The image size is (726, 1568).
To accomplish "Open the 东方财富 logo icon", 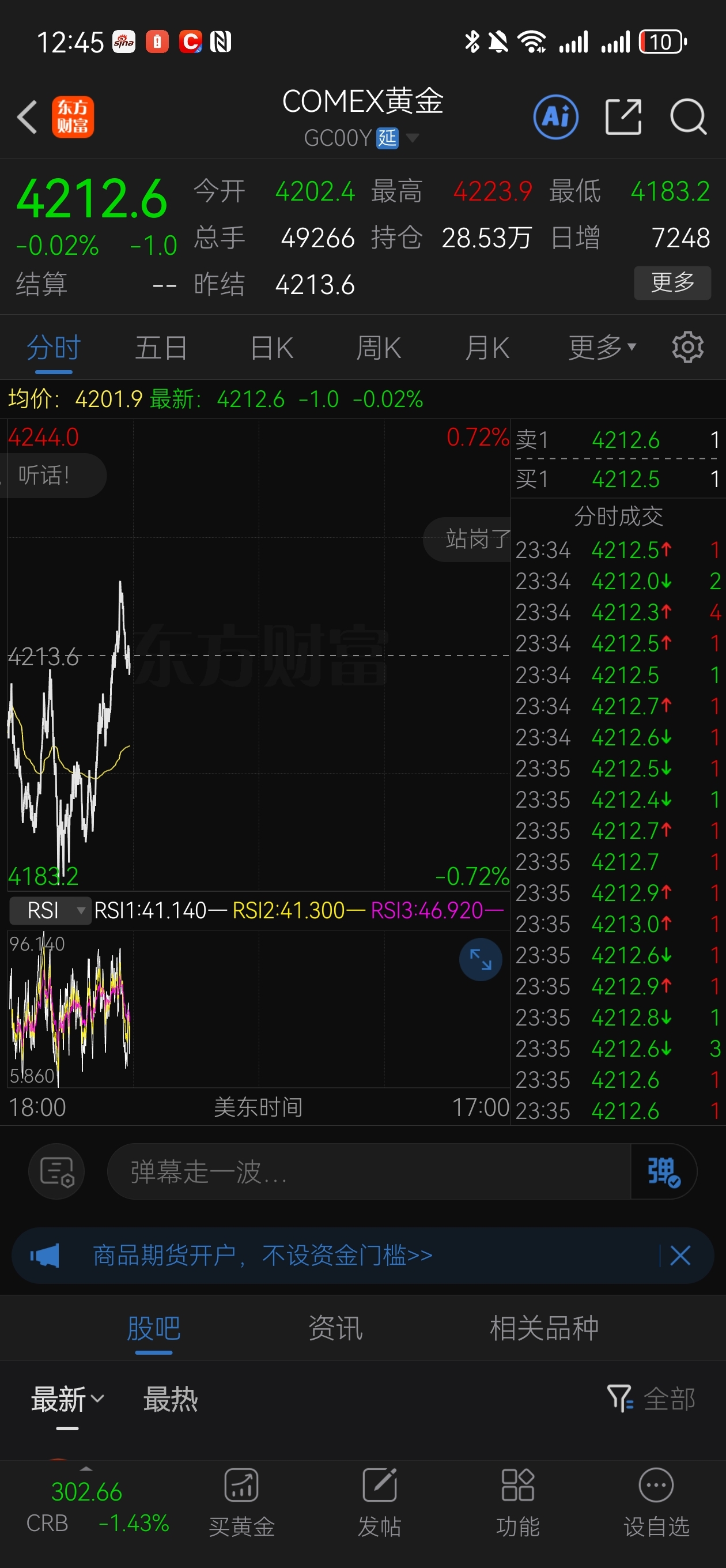I will (x=73, y=117).
